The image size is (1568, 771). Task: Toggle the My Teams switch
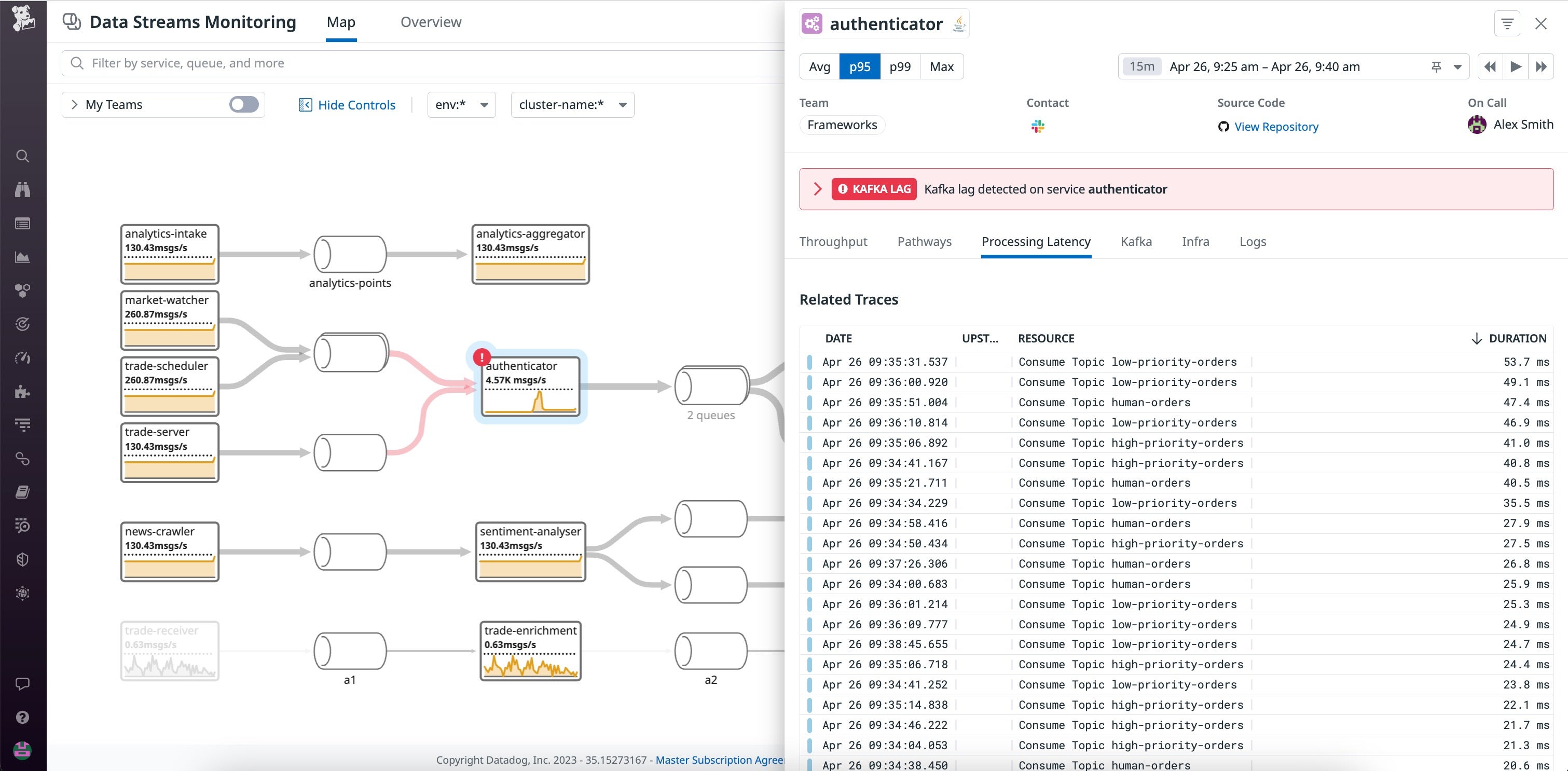(x=243, y=104)
